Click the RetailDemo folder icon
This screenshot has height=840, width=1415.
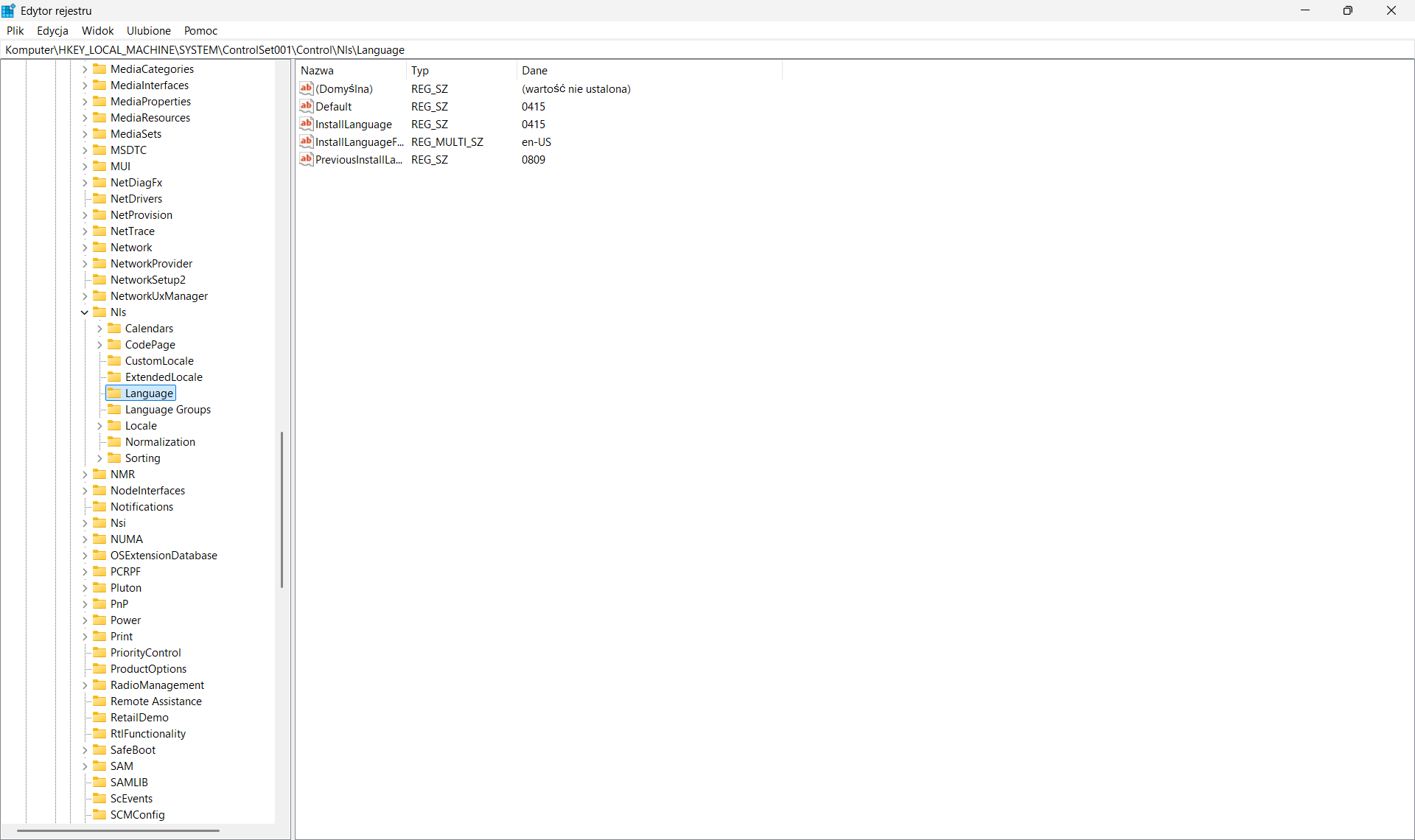tap(99, 717)
